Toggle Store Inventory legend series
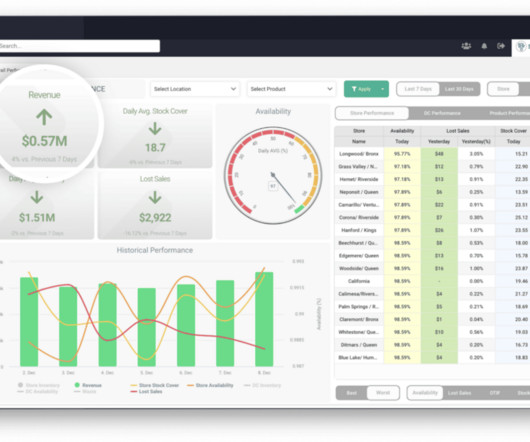530x442 pixels. click(39, 385)
